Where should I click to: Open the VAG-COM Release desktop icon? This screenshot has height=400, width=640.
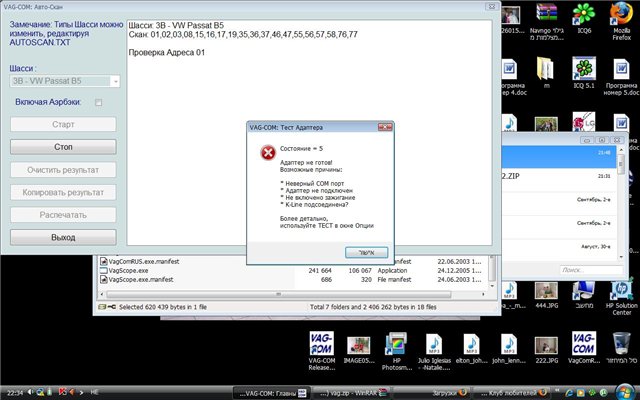[x=322, y=351]
